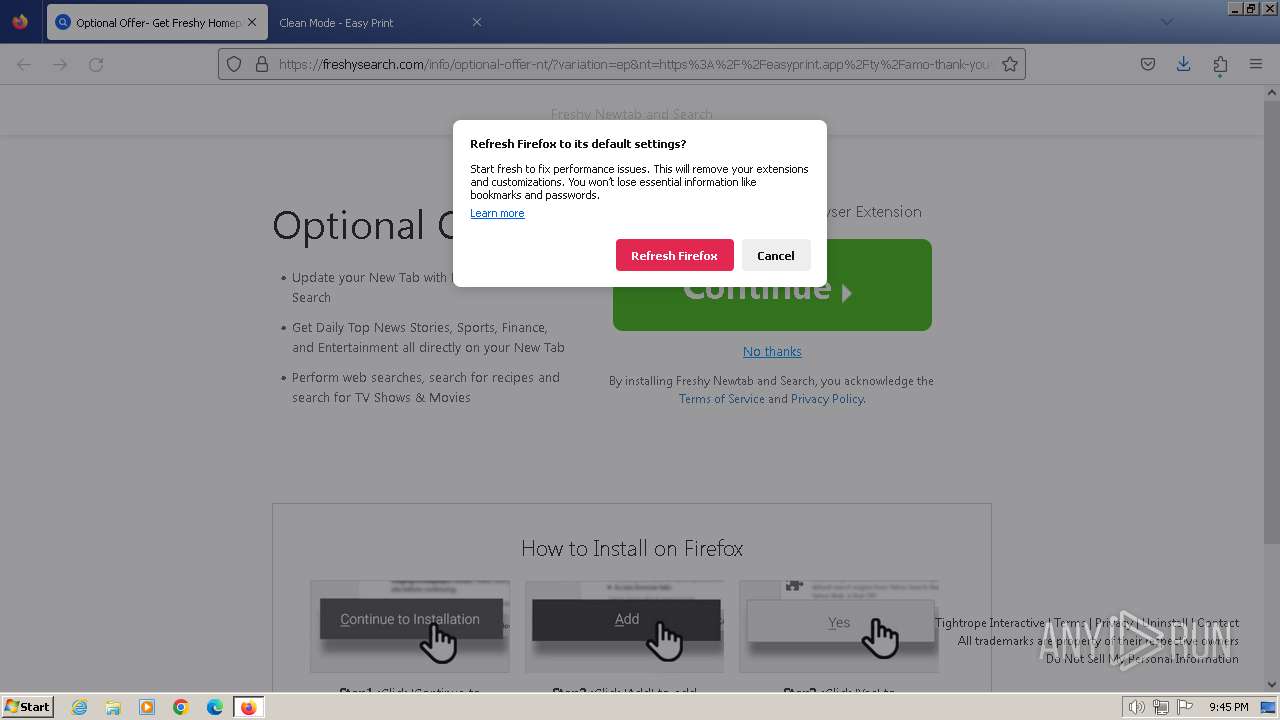Click the Refresh Firefox button
Viewport: 1280px width, 720px height.
pos(674,255)
